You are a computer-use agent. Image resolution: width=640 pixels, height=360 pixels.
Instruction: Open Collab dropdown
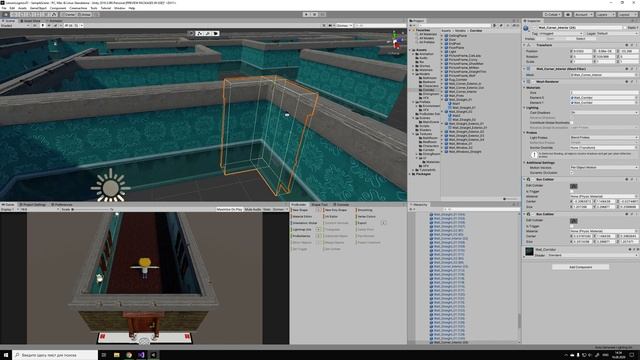pos(552,14)
